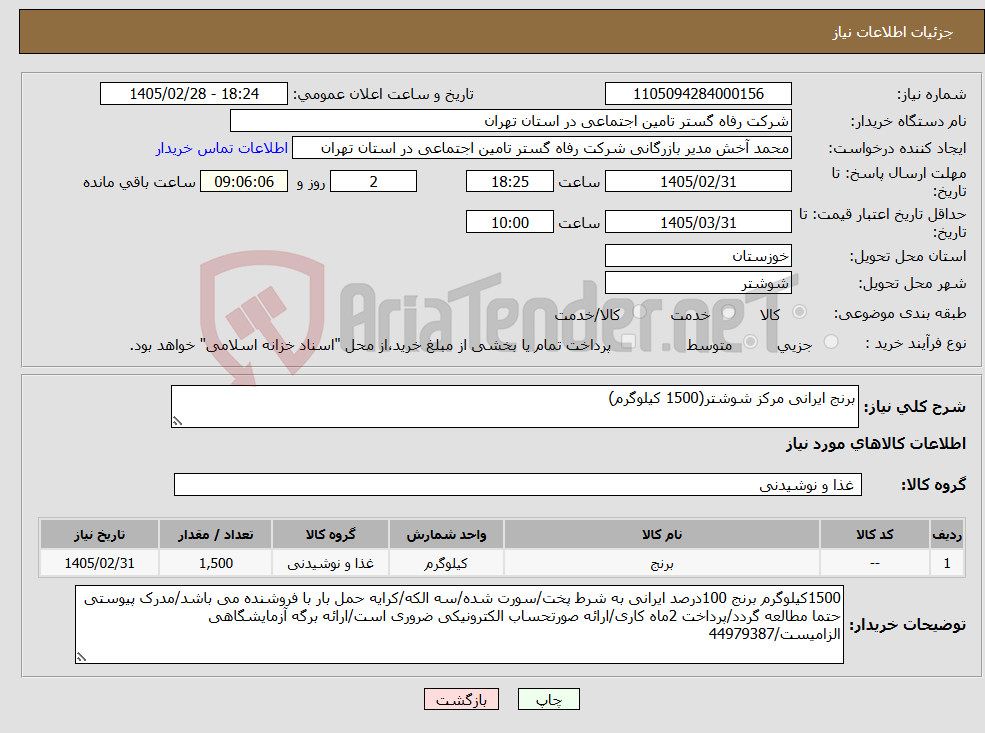Click the کد کالا column header
Image resolution: width=985 pixels, height=733 pixels.
click(x=874, y=535)
